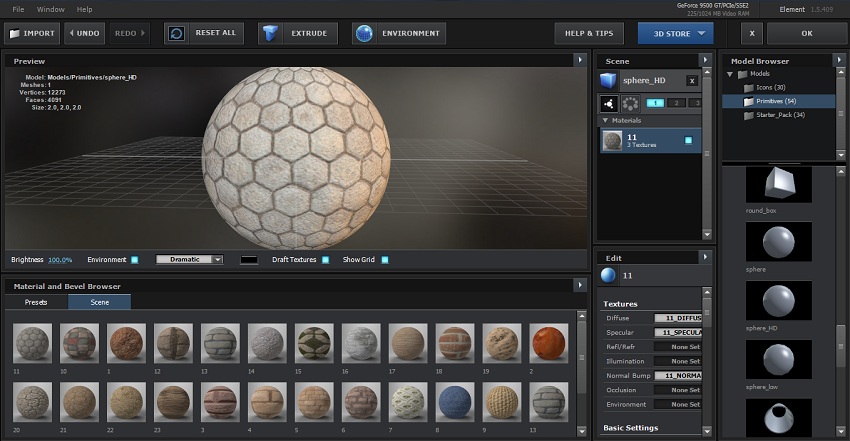Screen dimensions: 850x441
Task: Open the Dramatic environment dropdown
Action: point(189,260)
